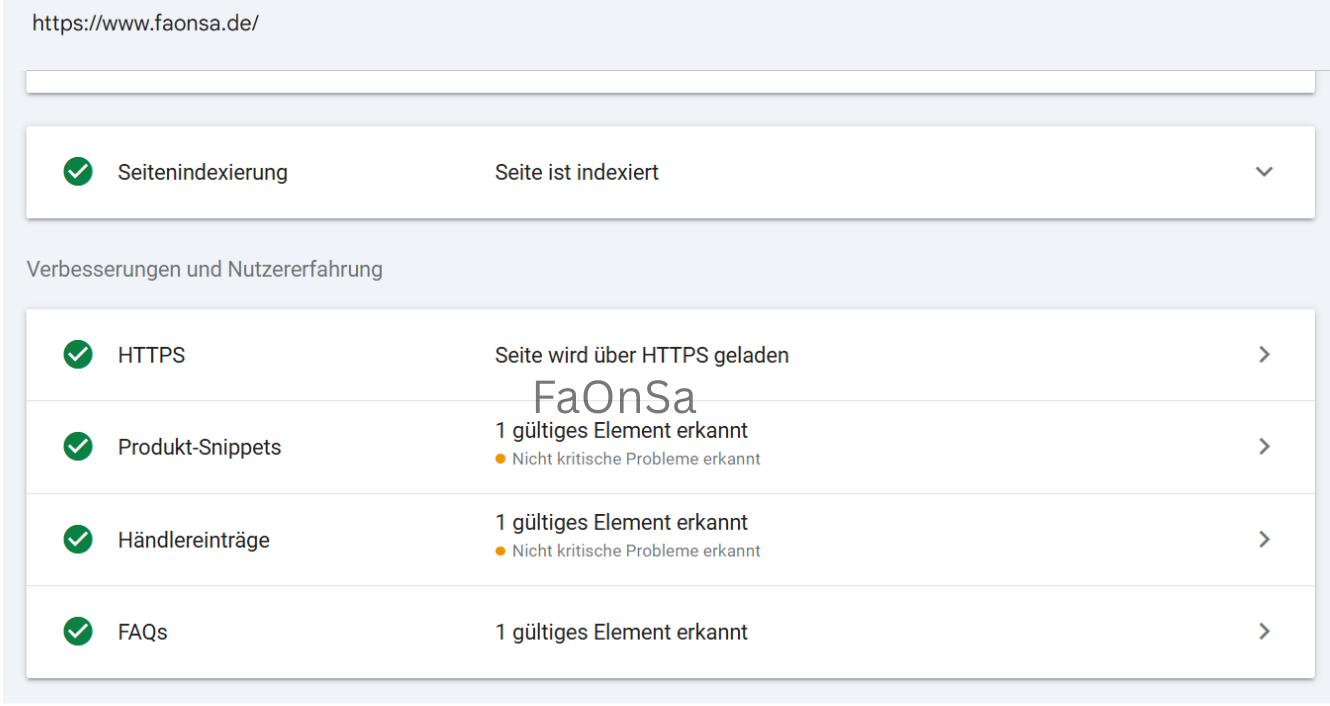Open HTTPS details via the right chevron
Viewport: 1330px width, 706px height.
[1264, 355]
